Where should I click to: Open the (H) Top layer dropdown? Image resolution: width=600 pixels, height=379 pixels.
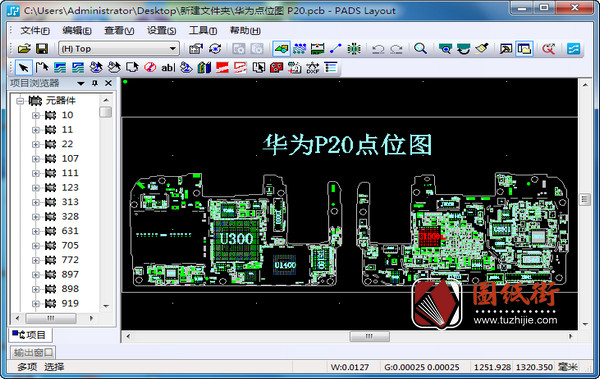click(119, 49)
